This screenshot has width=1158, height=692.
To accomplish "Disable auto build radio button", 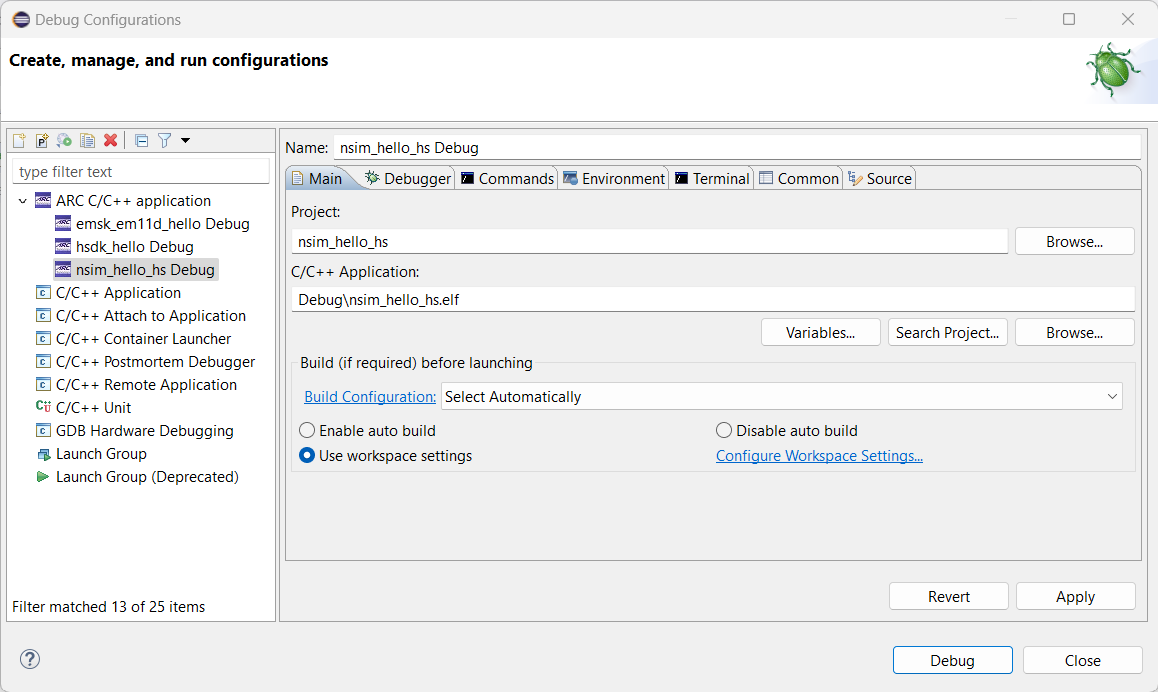I will point(723,429).
